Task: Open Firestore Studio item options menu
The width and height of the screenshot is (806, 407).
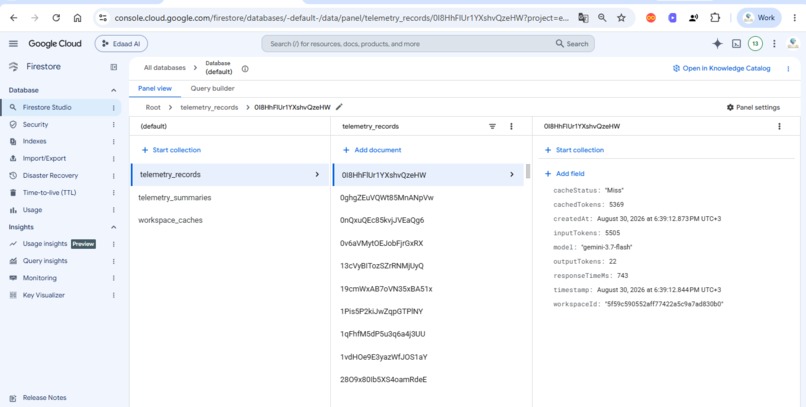Action: tap(114, 107)
